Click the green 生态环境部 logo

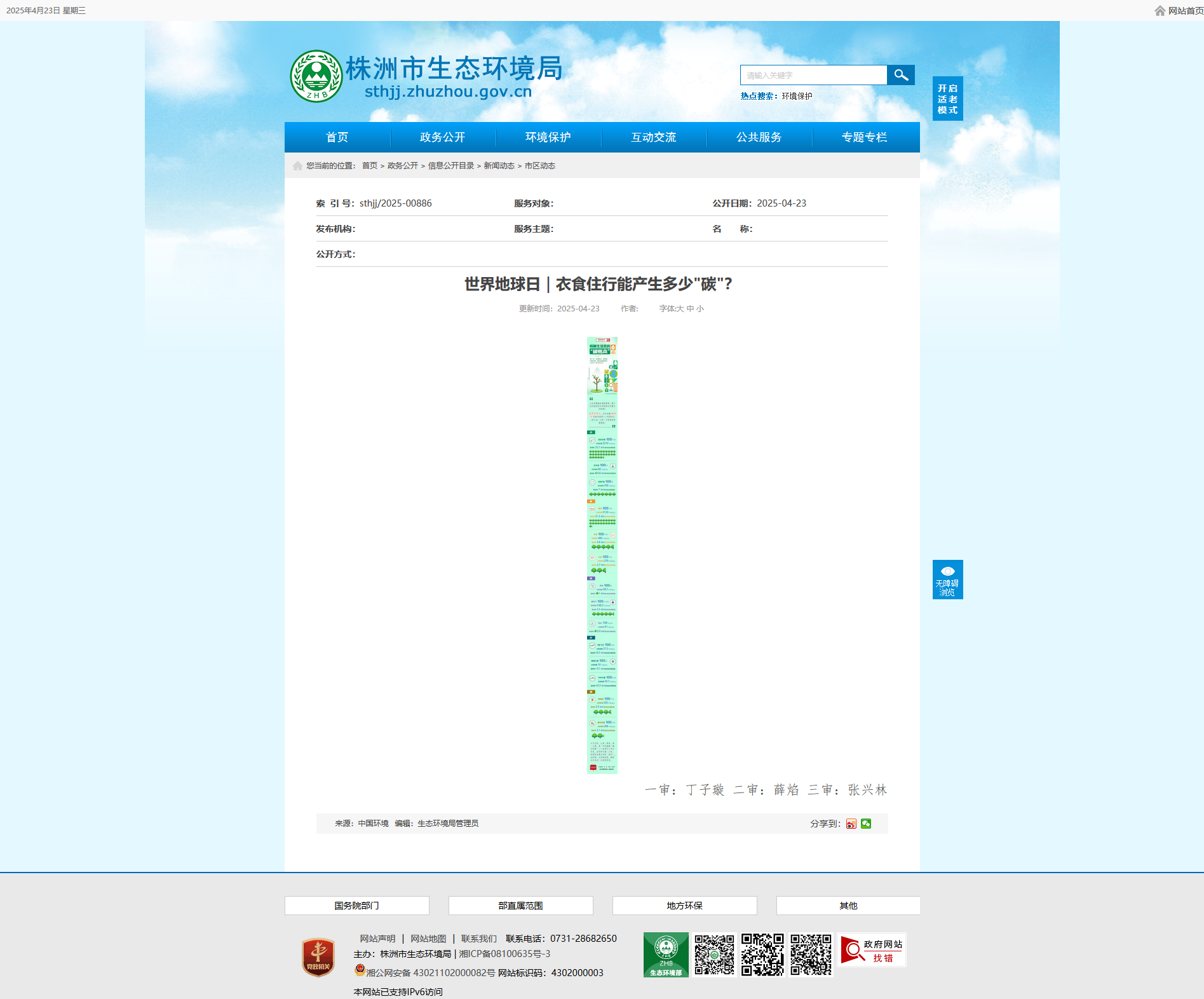665,955
